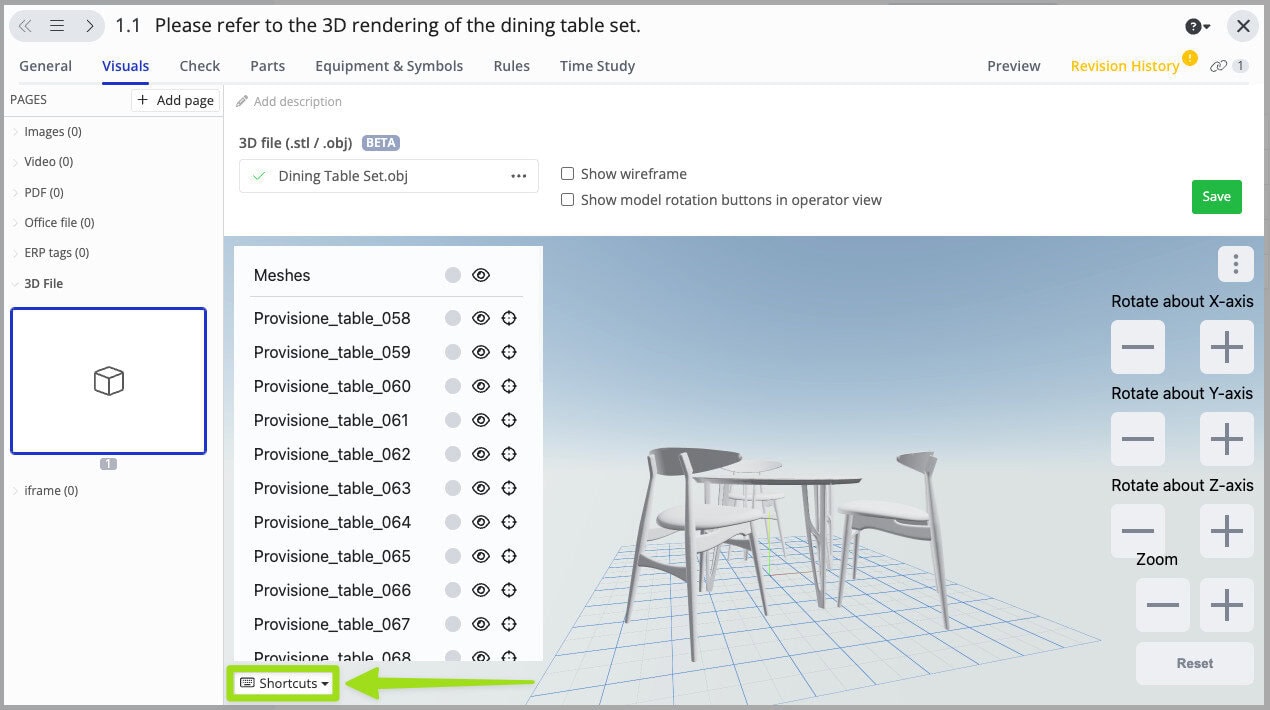Click the hamburger menu at top left
Image resolution: width=1270 pixels, height=710 pixels.
pyautogui.click(x=57, y=25)
